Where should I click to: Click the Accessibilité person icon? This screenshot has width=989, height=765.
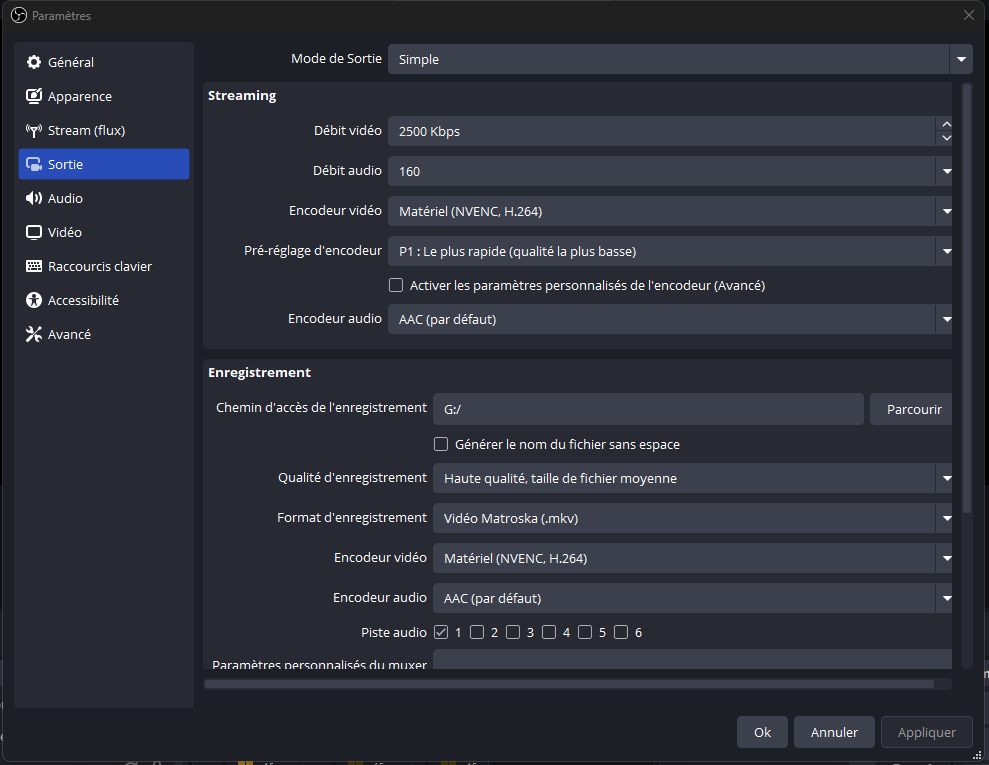(33, 300)
